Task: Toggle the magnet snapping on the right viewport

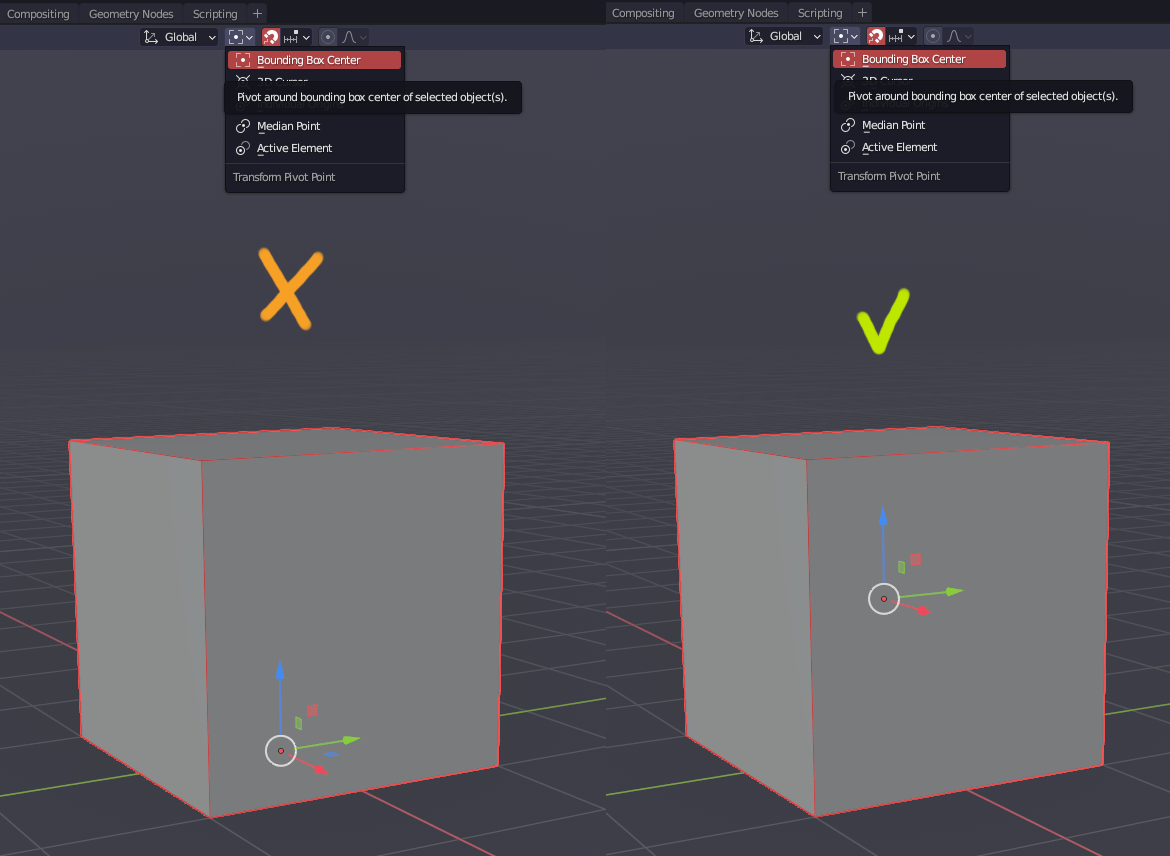Action: (876, 36)
